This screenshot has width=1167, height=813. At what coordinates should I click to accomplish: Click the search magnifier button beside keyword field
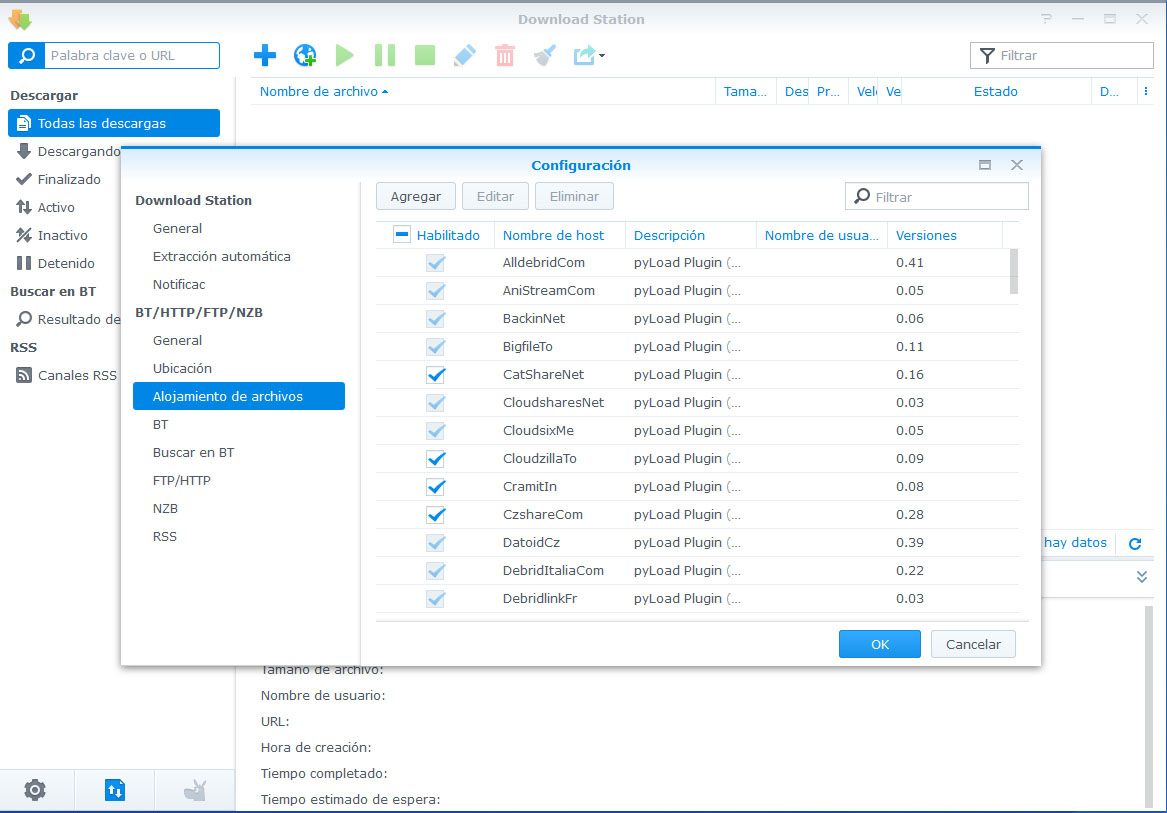click(27, 55)
